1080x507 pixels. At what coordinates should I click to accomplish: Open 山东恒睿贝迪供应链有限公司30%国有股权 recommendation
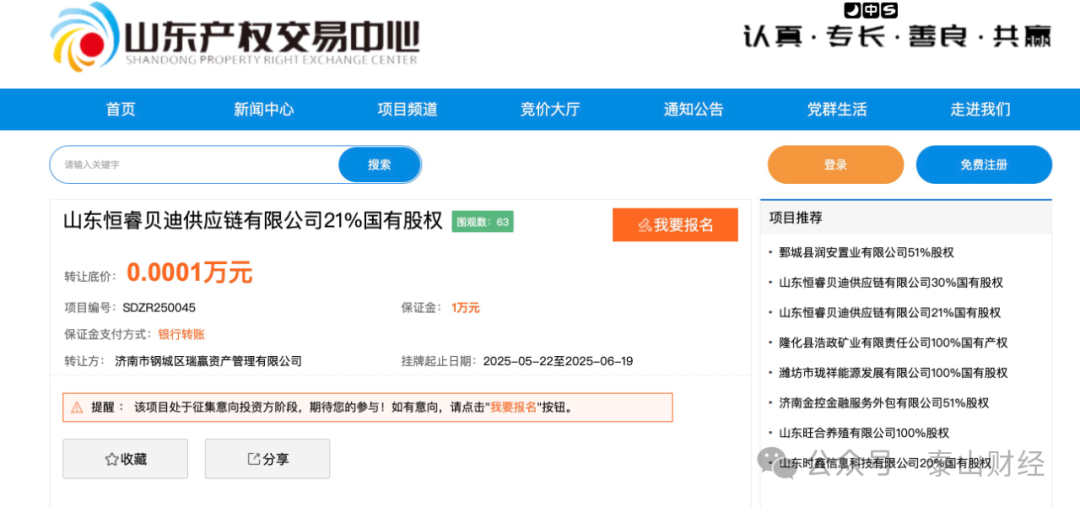[x=891, y=282]
